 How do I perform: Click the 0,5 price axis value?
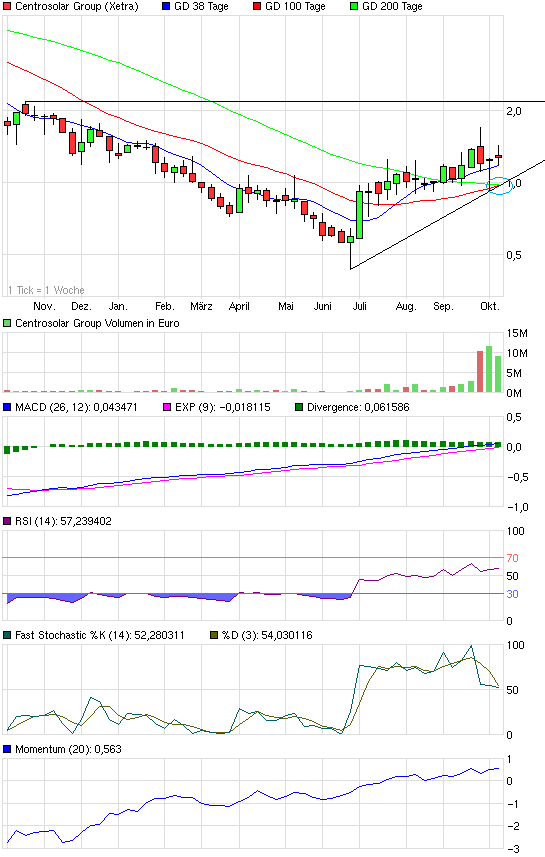point(514,255)
